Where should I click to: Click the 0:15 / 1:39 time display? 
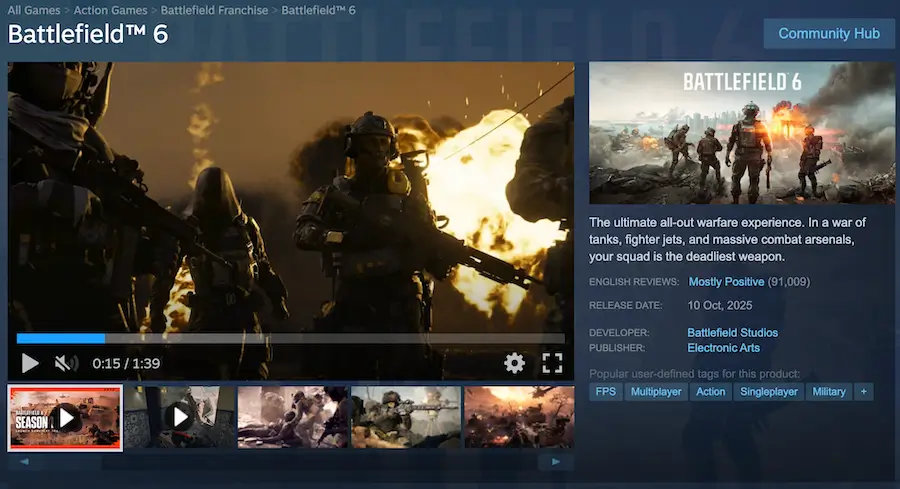click(x=126, y=363)
